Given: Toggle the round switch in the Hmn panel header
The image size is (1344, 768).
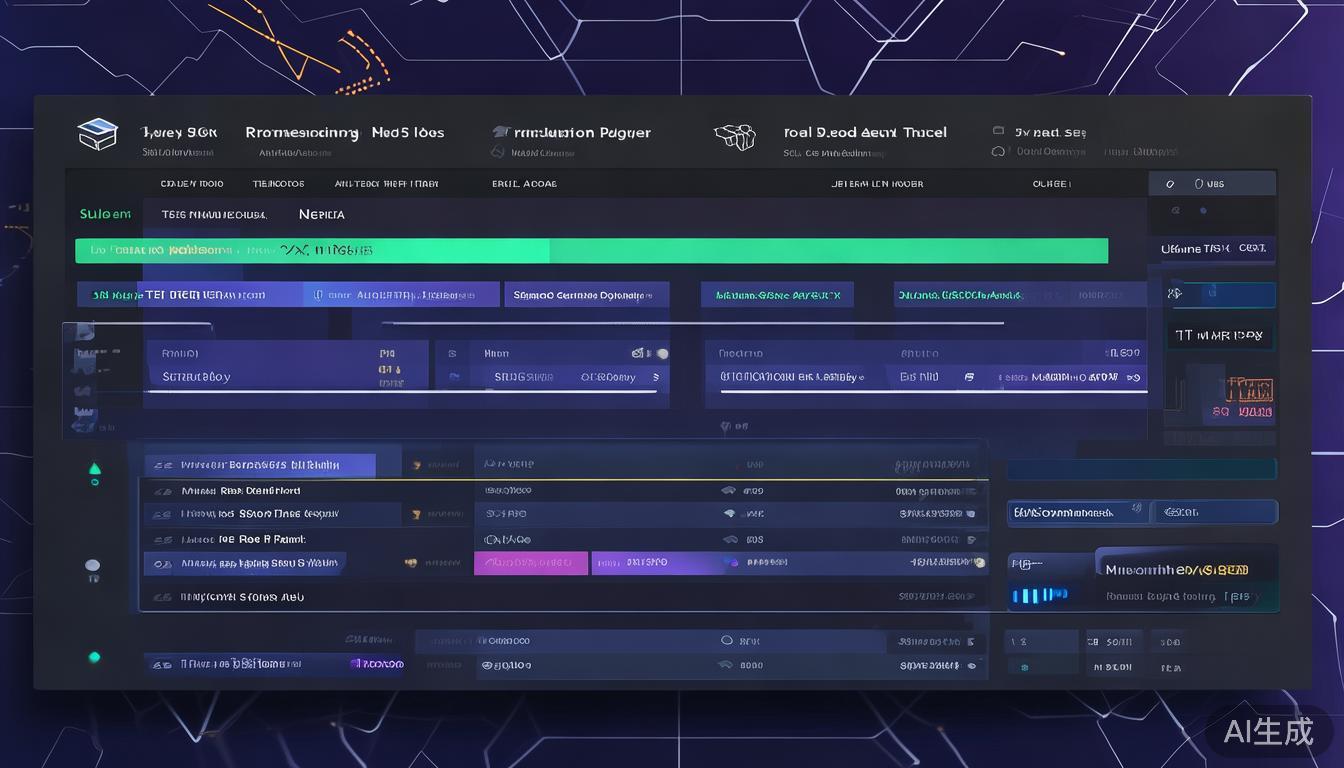Looking at the screenshot, I should (661, 354).
